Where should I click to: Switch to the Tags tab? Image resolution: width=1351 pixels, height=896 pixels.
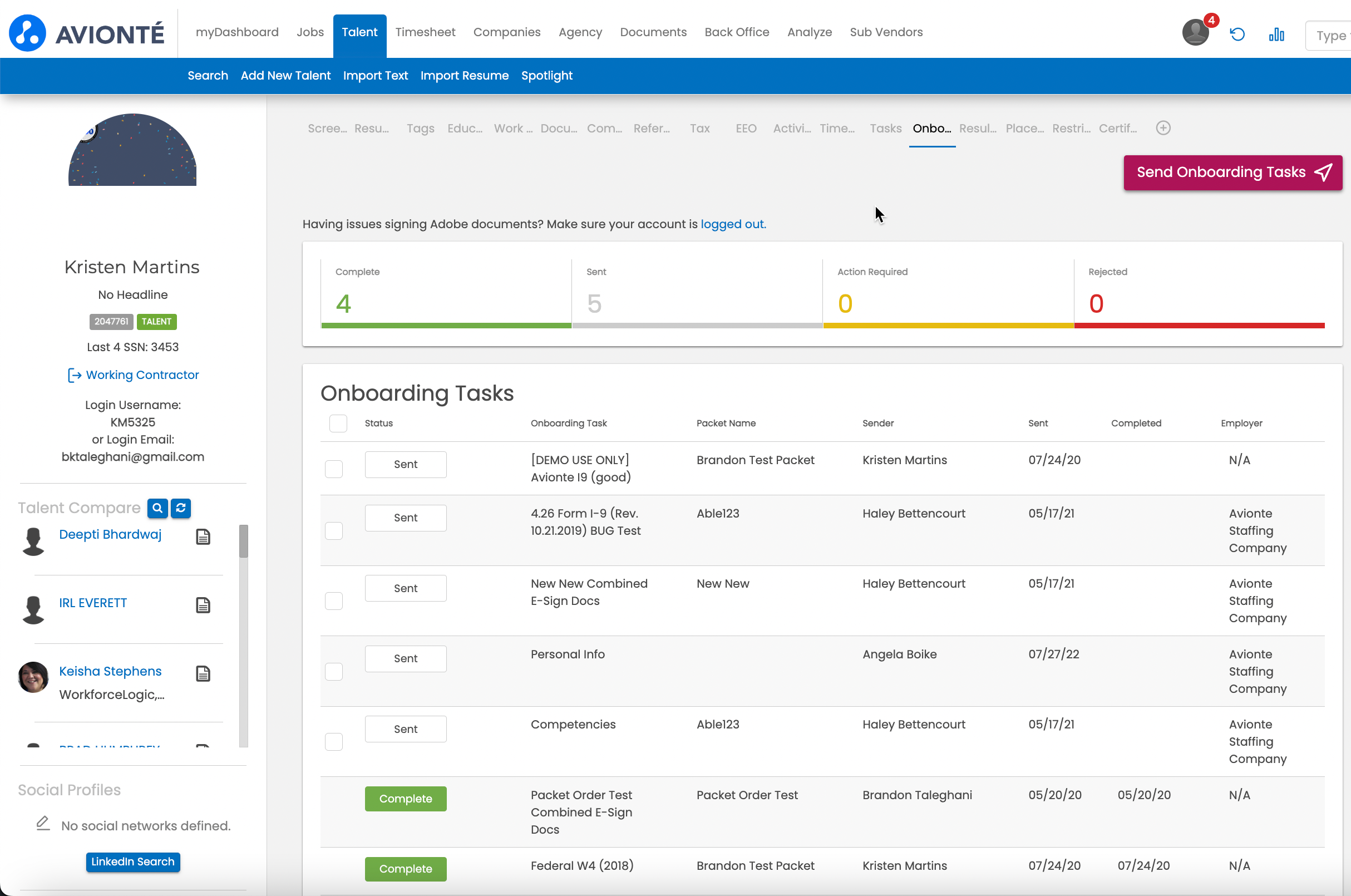point(421,129)
